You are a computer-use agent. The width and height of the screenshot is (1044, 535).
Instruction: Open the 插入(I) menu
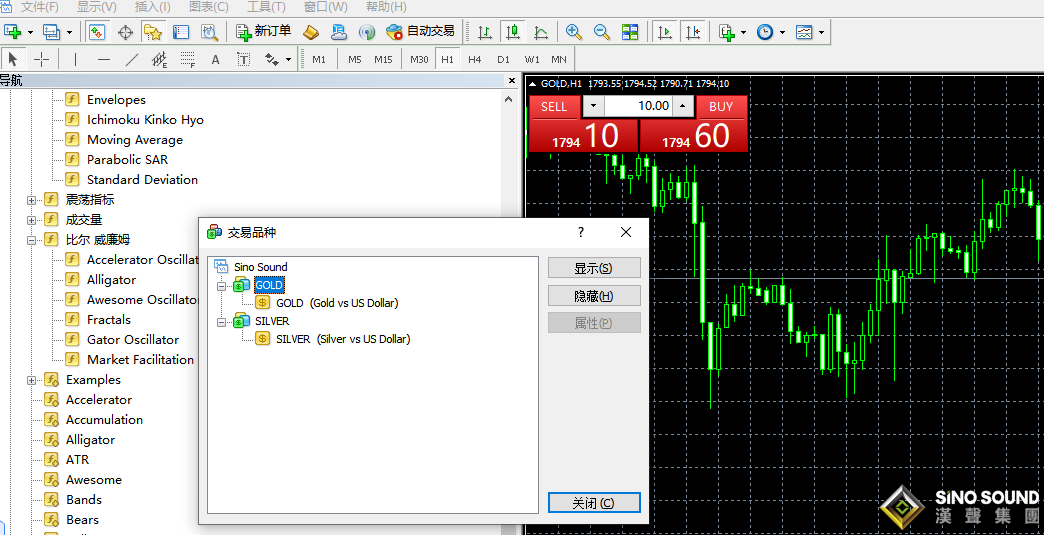click(x=152, y=7)
